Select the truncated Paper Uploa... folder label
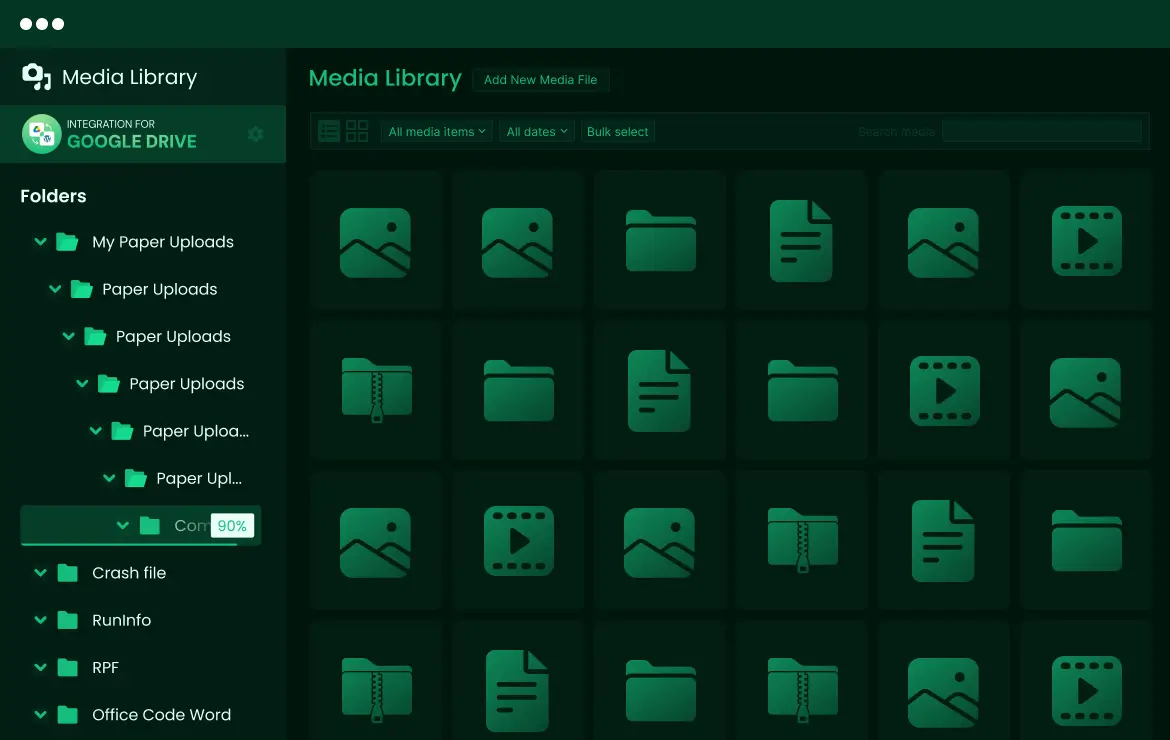 (195, 431)
